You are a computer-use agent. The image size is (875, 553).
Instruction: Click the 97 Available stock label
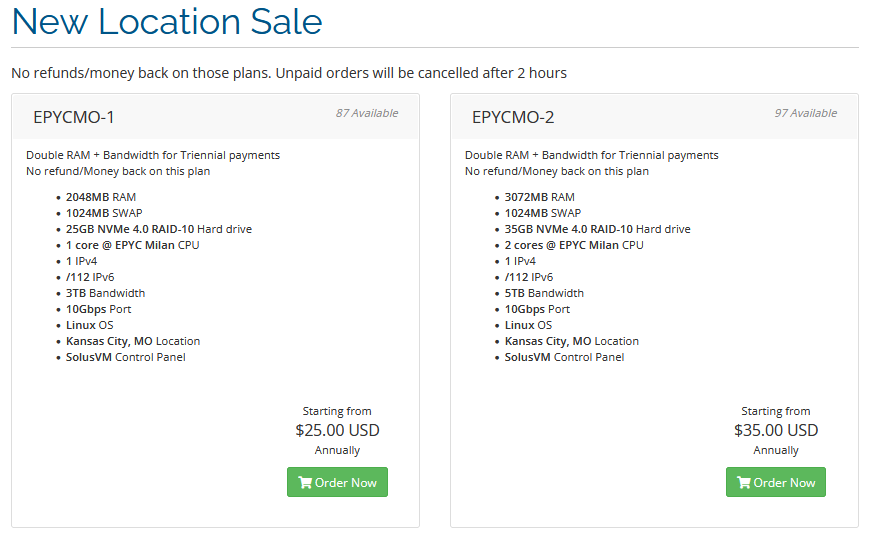point(806,113)
